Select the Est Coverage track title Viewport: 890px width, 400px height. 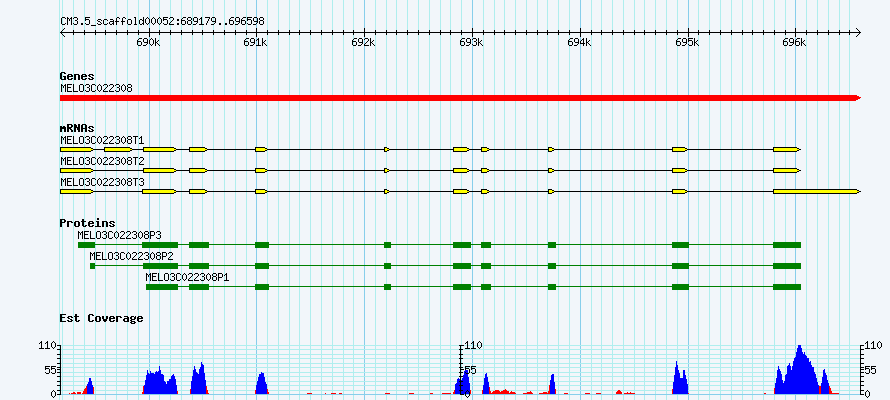point(101,318)
